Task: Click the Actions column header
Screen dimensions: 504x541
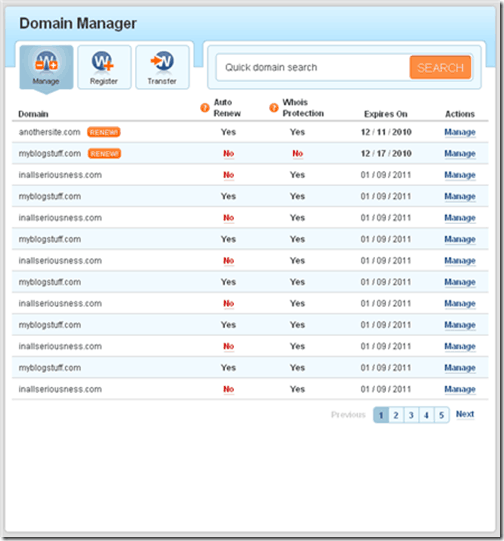Action: tap(460, 114)
